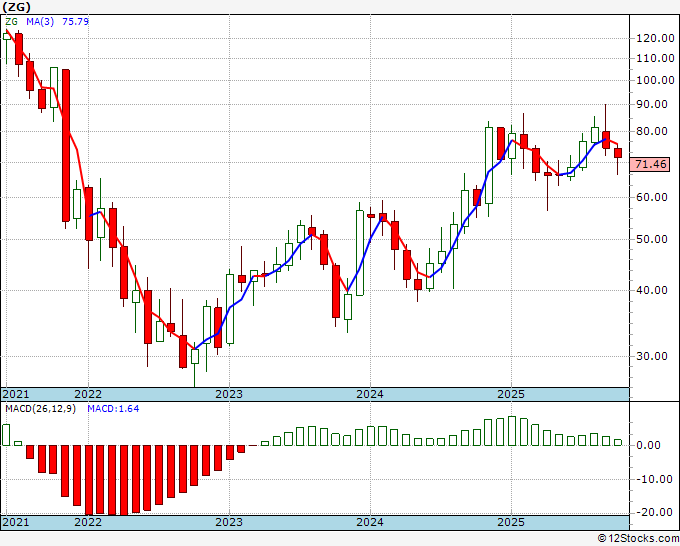
Task: Click 2023 on the MACD timeline
Action: (229, 522)
